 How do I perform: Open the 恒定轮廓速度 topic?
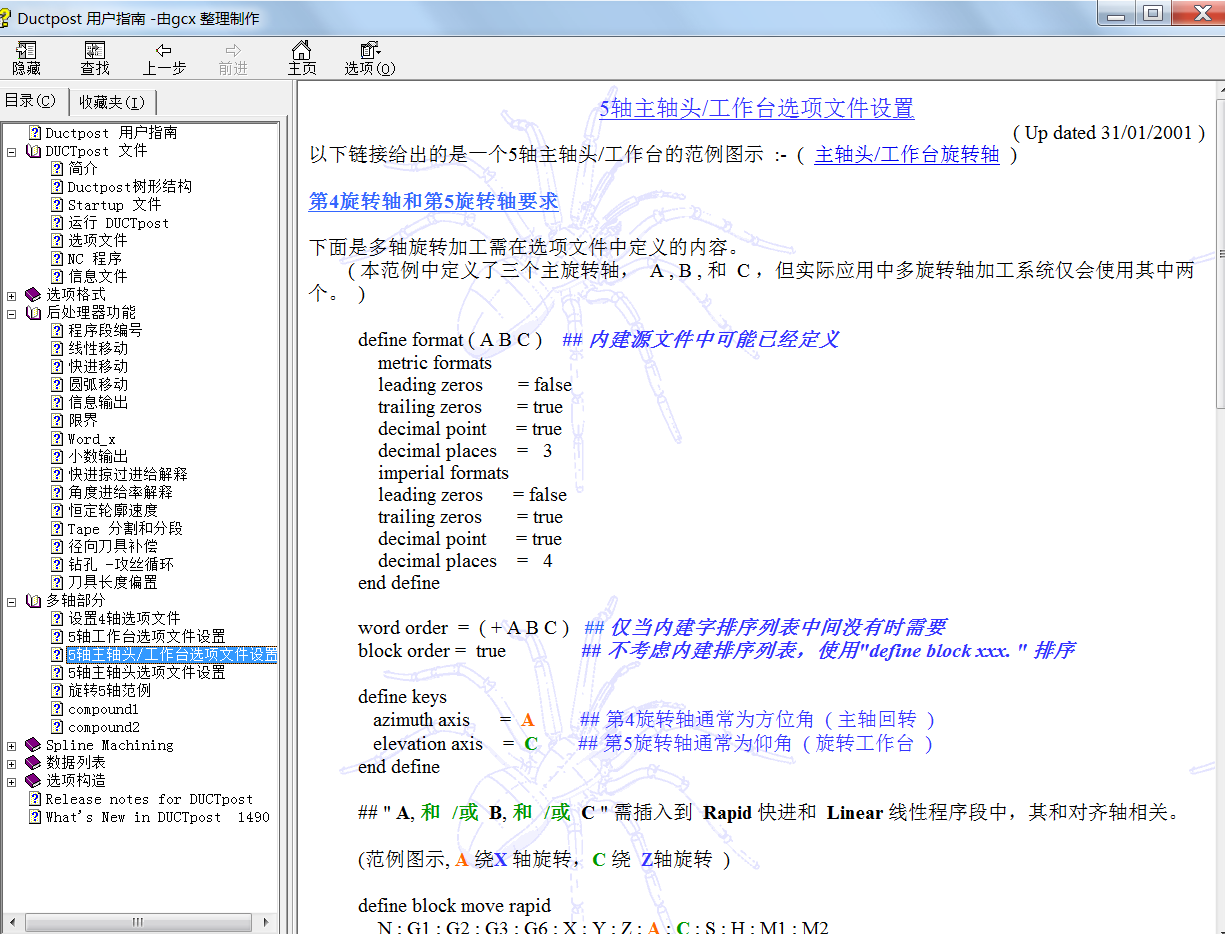pyautogui.click(x=113, y=511)
